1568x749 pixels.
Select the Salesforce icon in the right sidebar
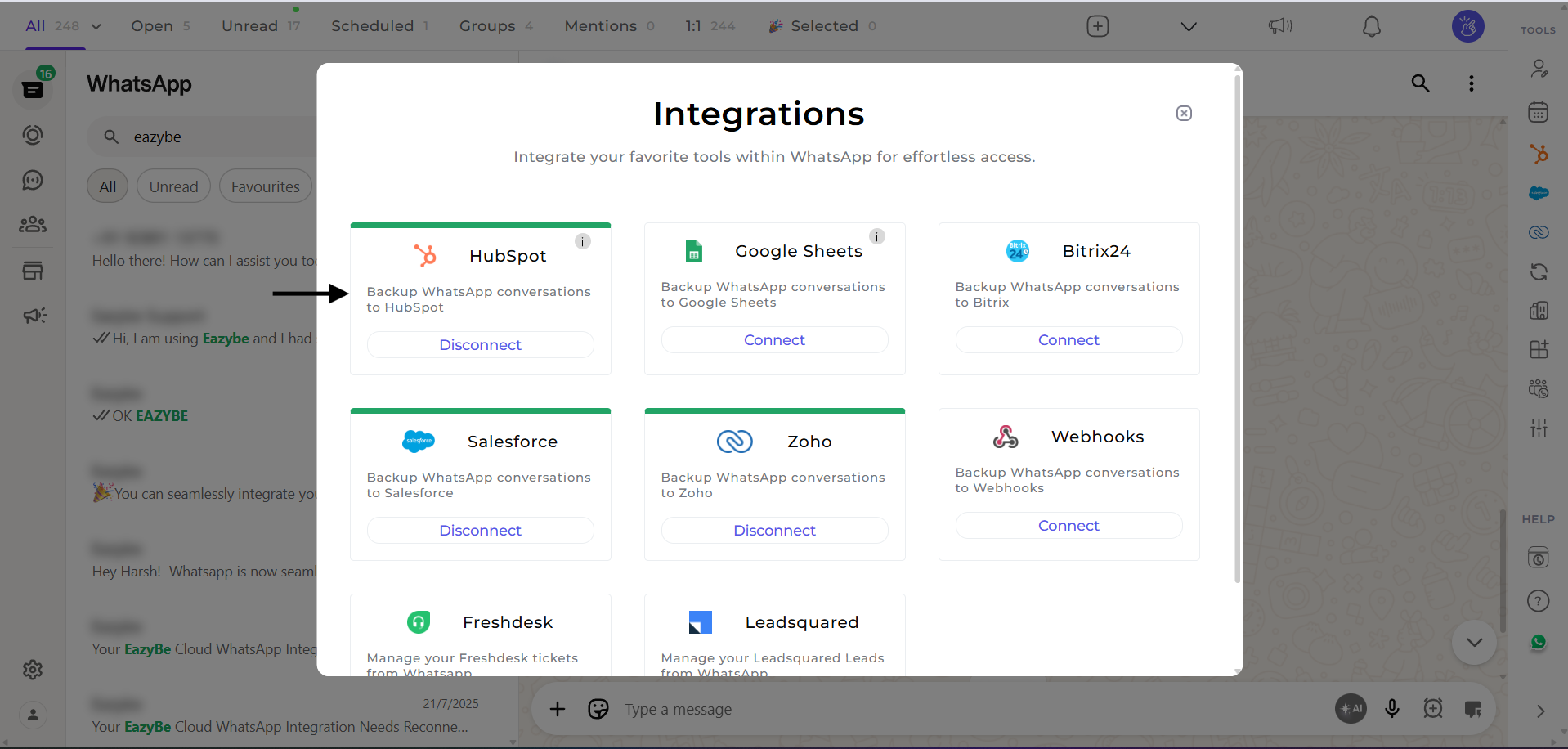coord(1539,194)
